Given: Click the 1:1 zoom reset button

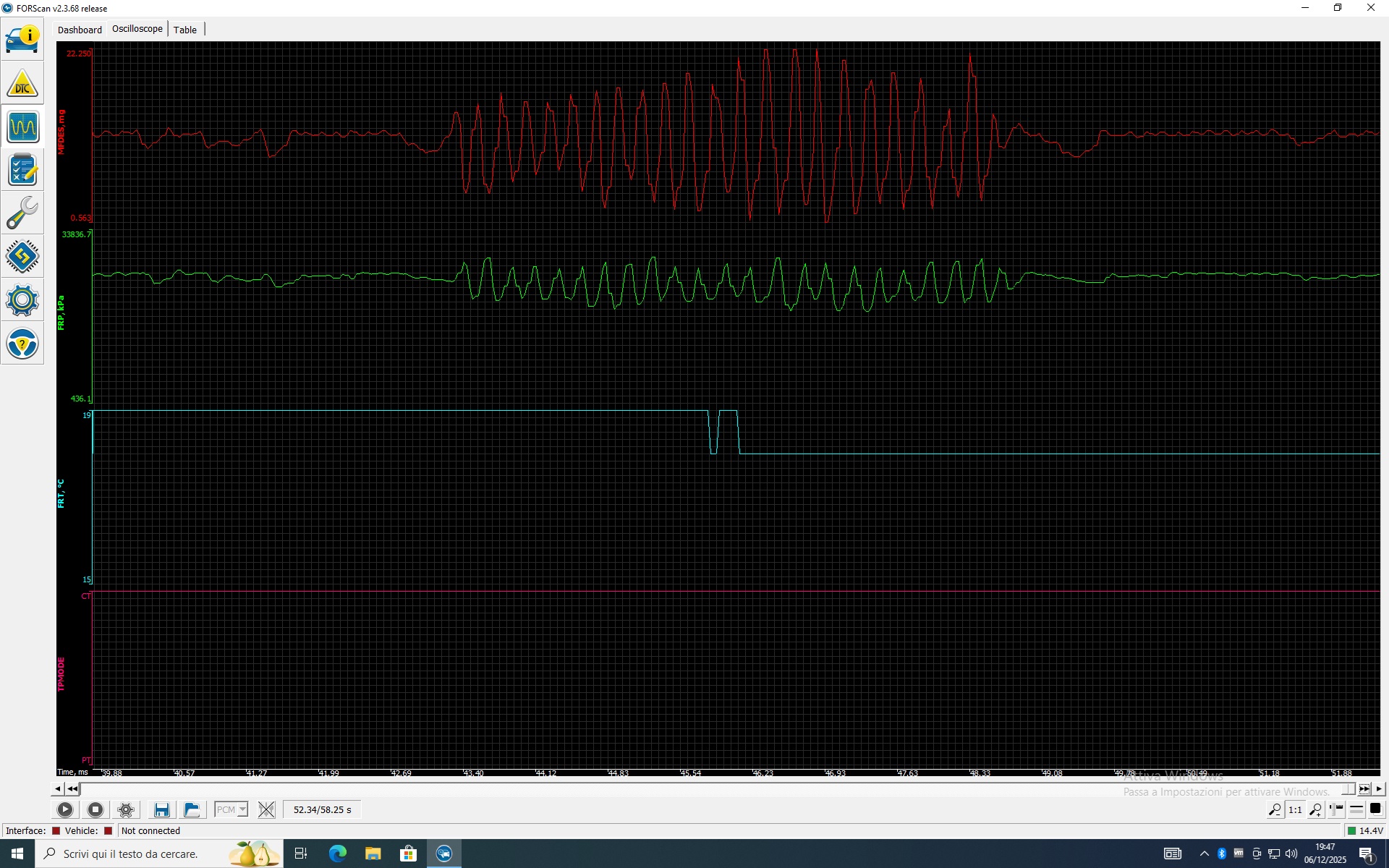Looking at the screenshot, I should tap(1295, 809).
